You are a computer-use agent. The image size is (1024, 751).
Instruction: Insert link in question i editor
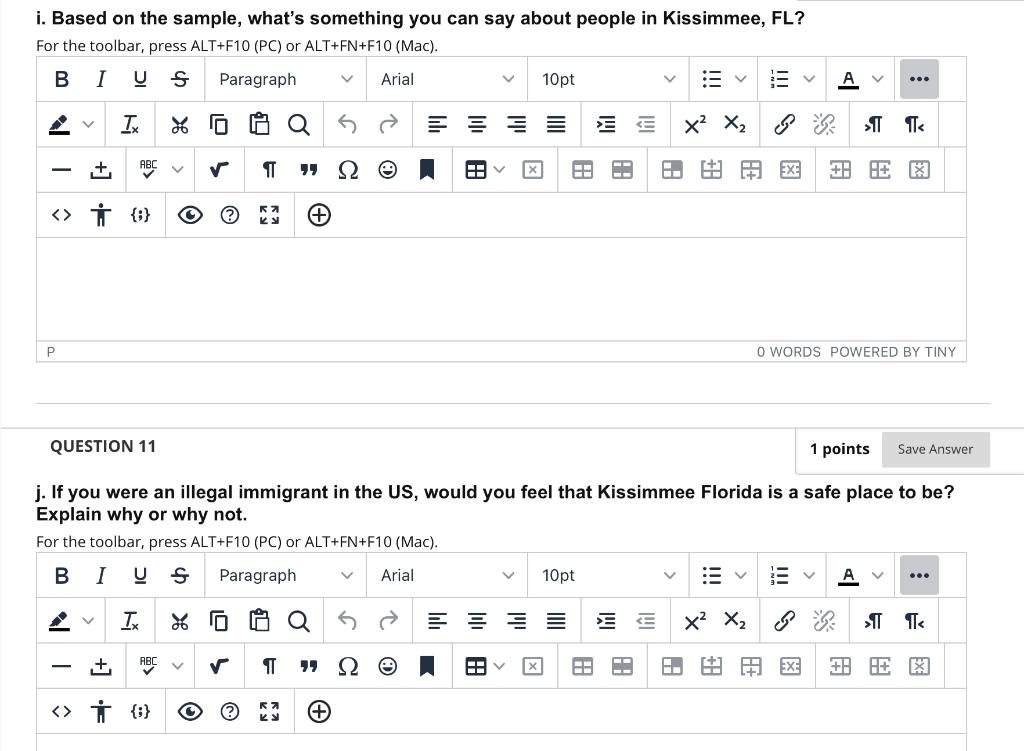(784, 124)
